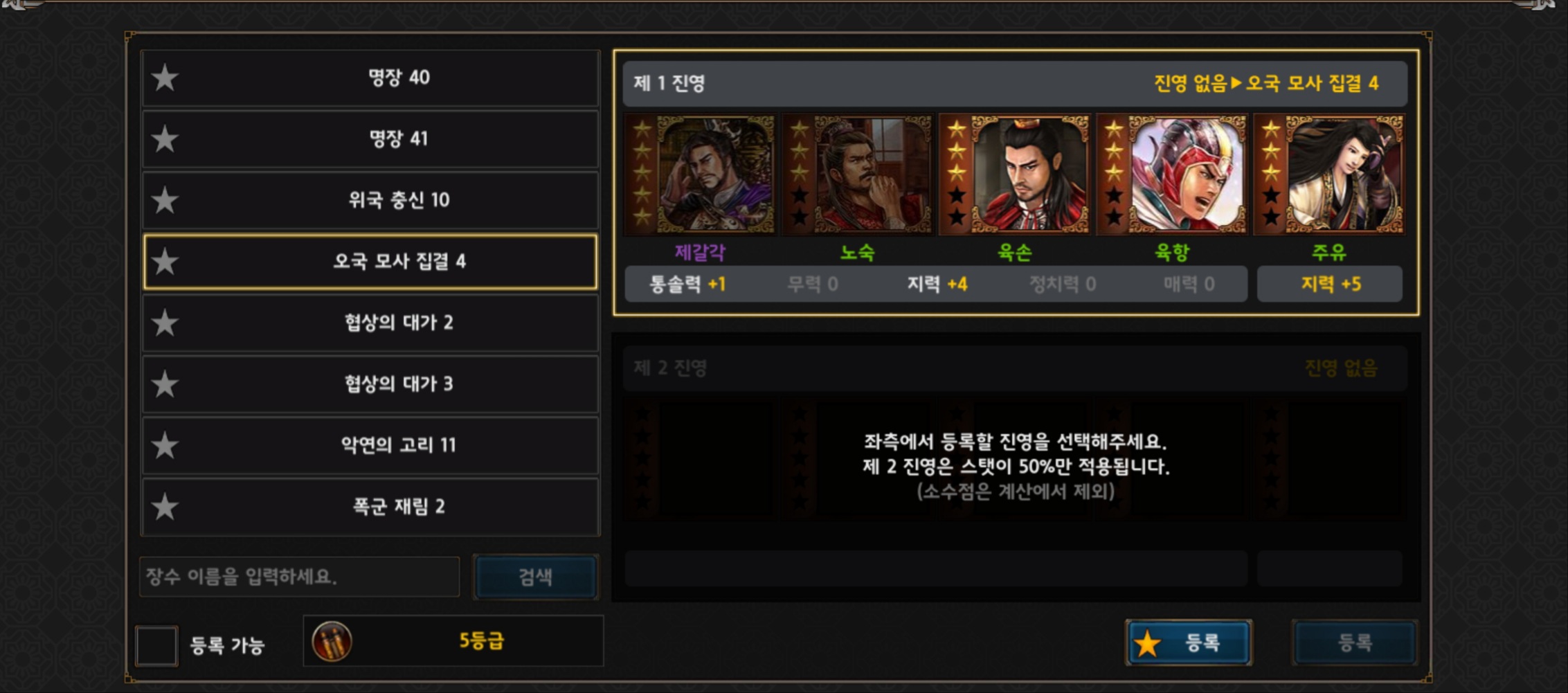1568x693 pixels.
Task: Click the hero name search input field
Action: tap(299, 577)
